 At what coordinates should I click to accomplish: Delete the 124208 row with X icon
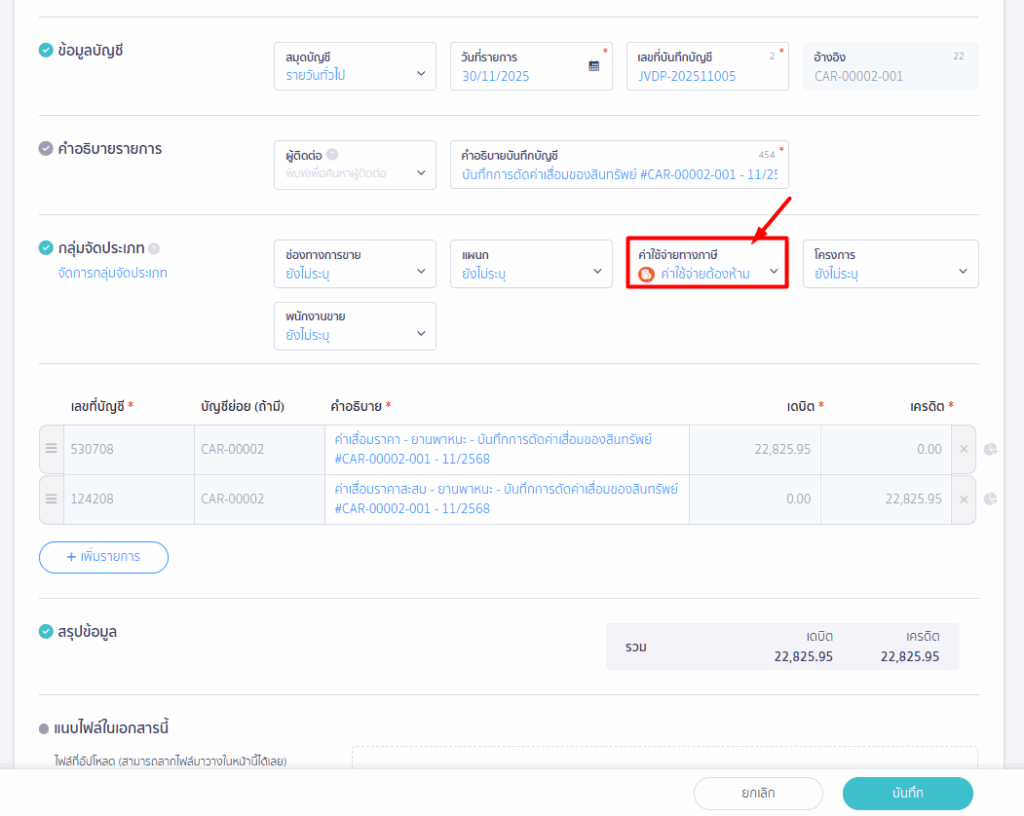(x=964, y=498)
